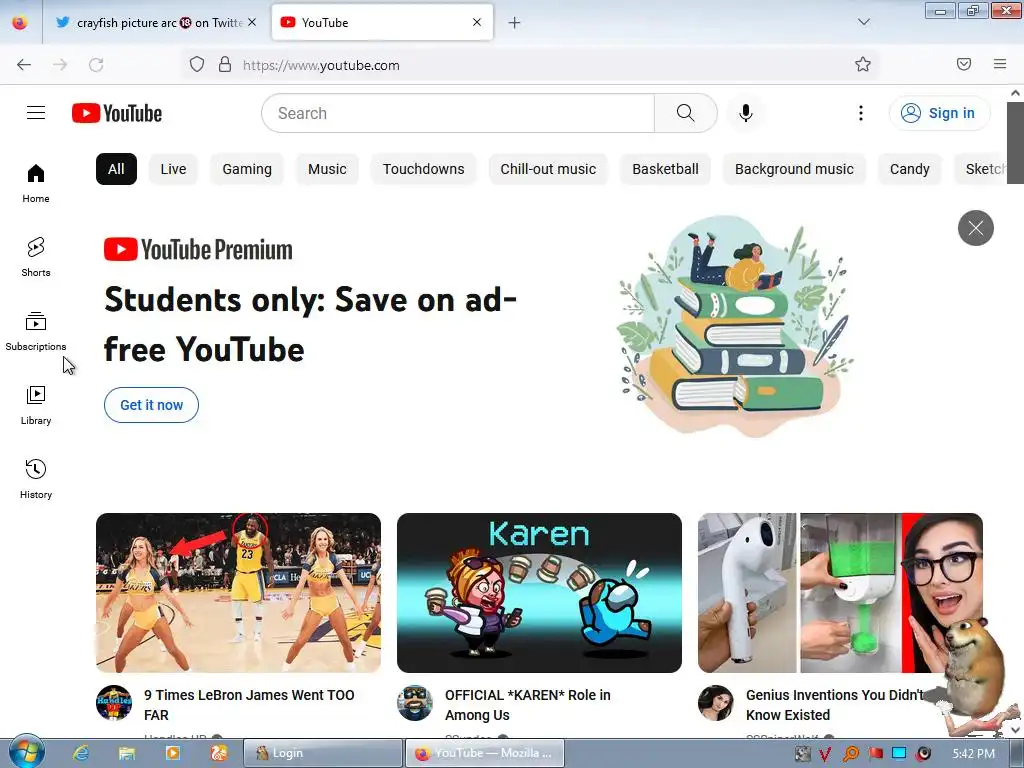Click the tracking protection shield icon
Image resolution: width=1024 pixels, height=768 pixels.
197,65
